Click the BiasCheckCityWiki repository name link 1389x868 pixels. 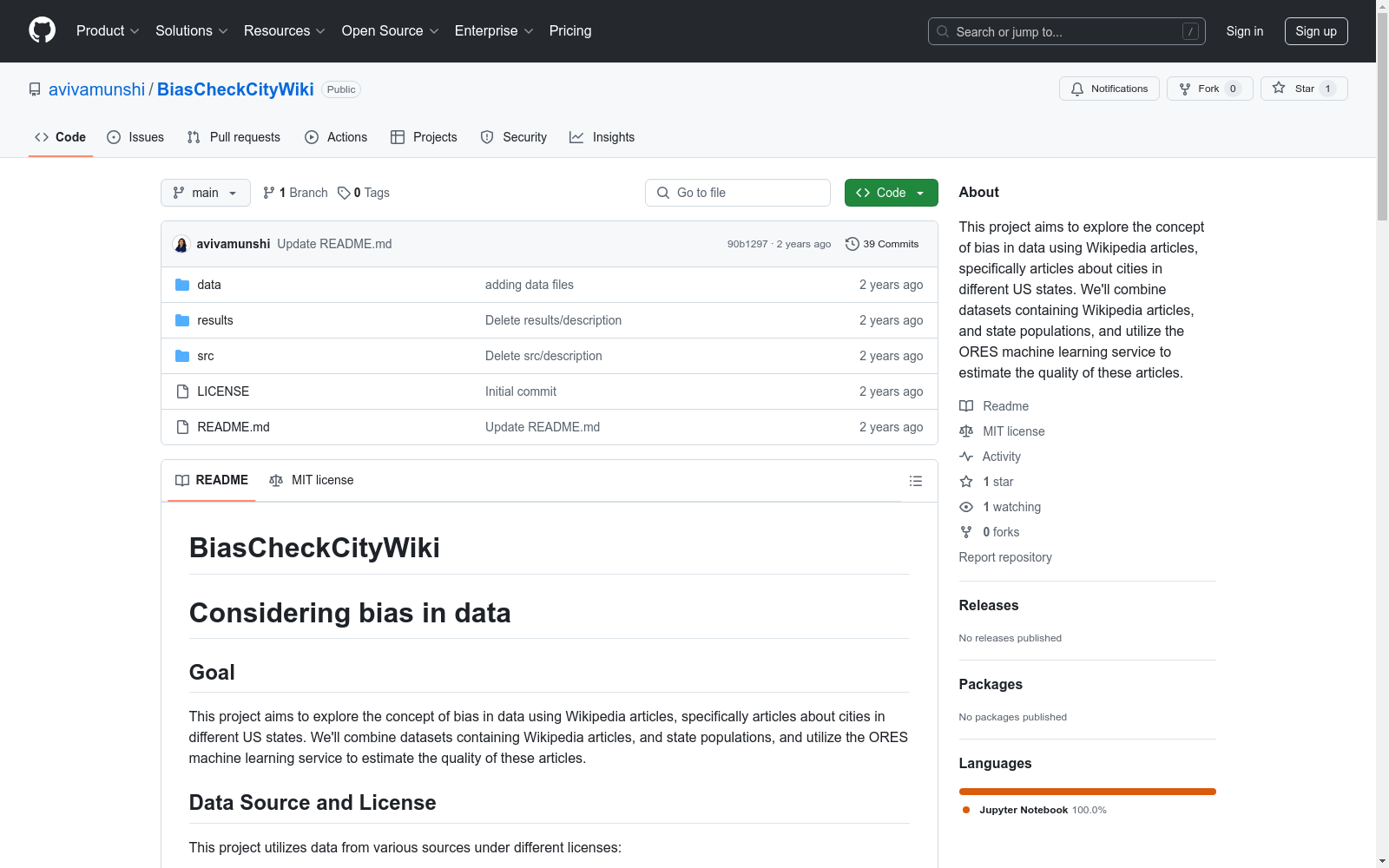(235, 89)
